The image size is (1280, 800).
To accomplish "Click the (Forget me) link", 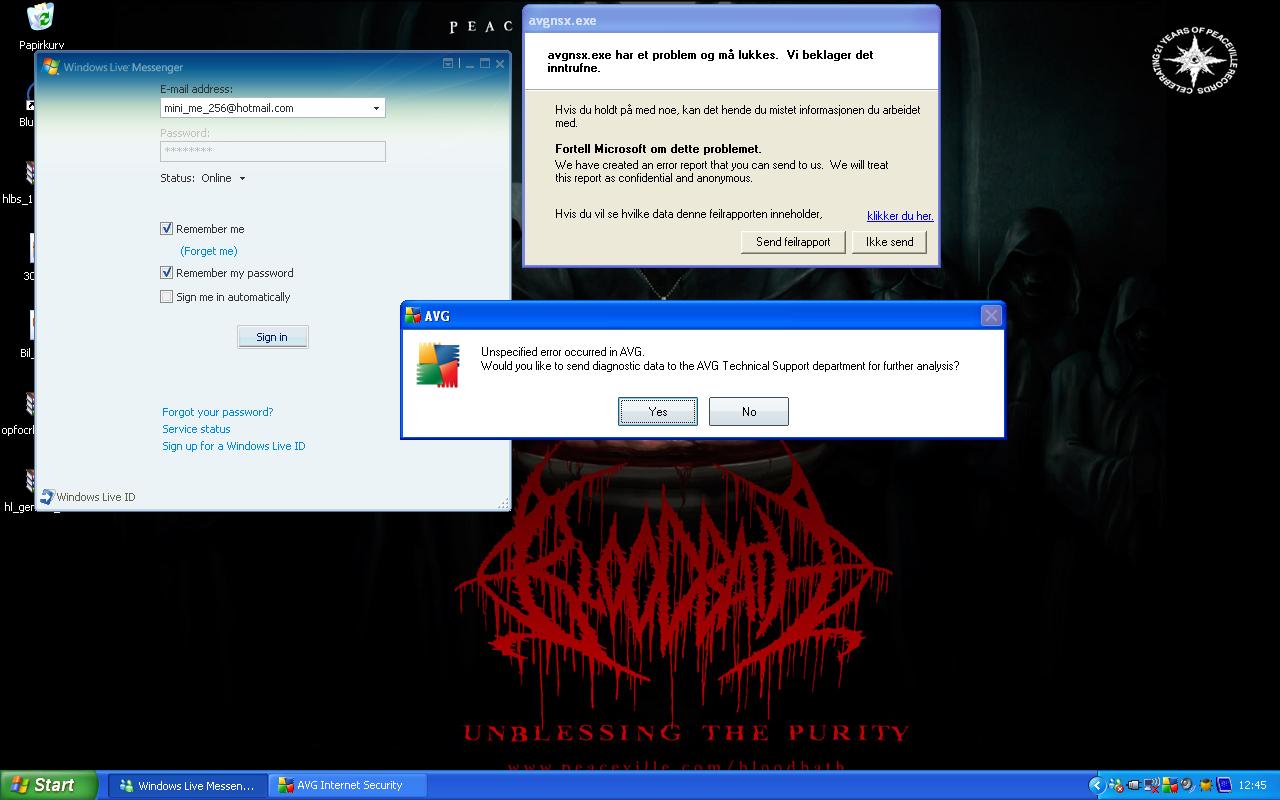I will (x=209, y=251).
